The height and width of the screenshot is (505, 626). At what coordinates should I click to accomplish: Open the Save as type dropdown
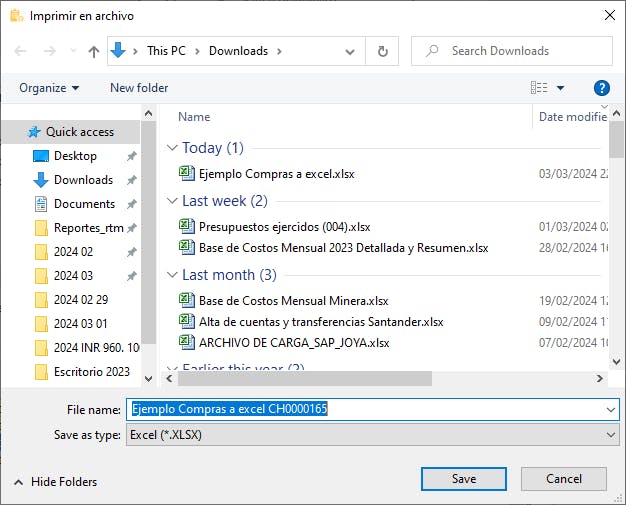[x=372, y=435]
